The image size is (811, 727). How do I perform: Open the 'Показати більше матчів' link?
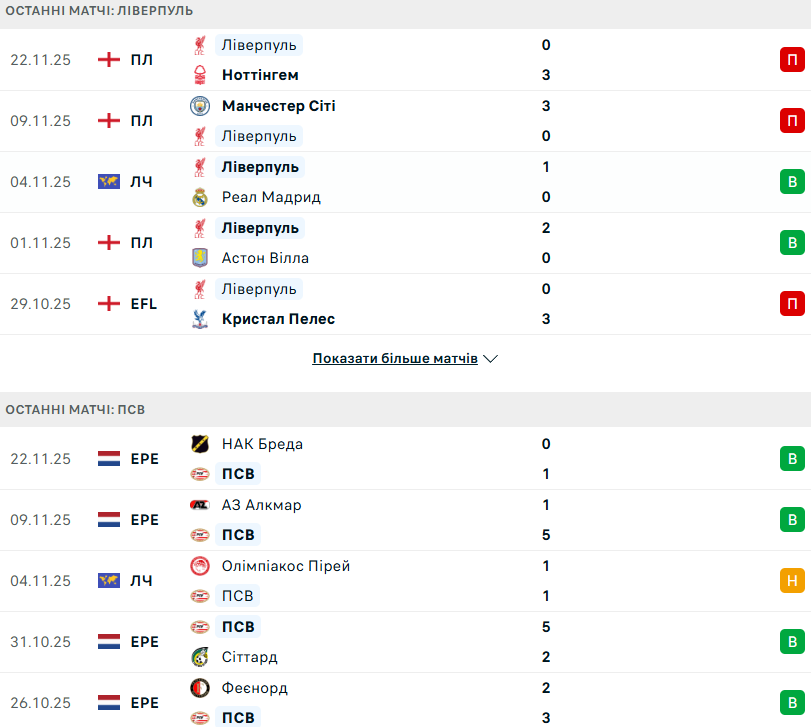(x=395, y=358)
